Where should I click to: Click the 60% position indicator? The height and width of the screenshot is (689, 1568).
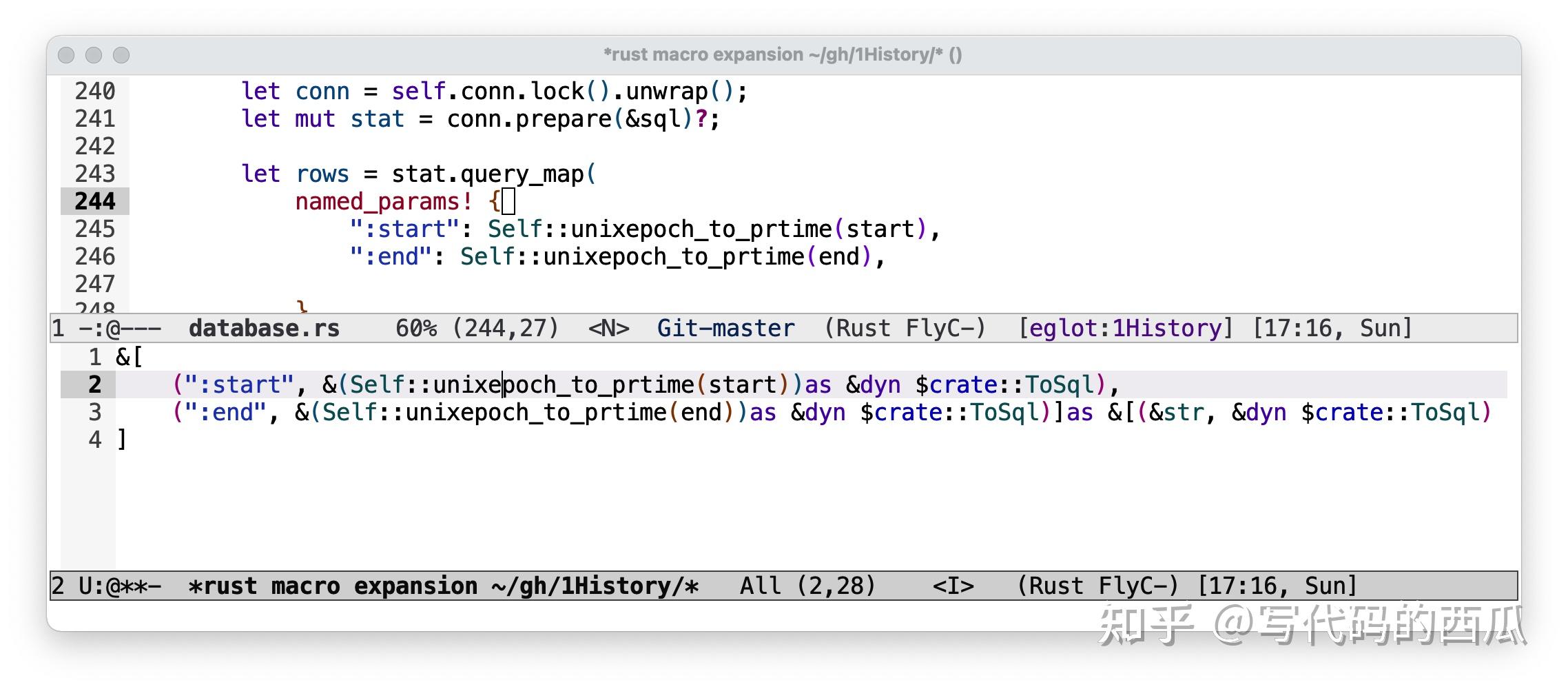pyautogui.click(x=415, y=329)
